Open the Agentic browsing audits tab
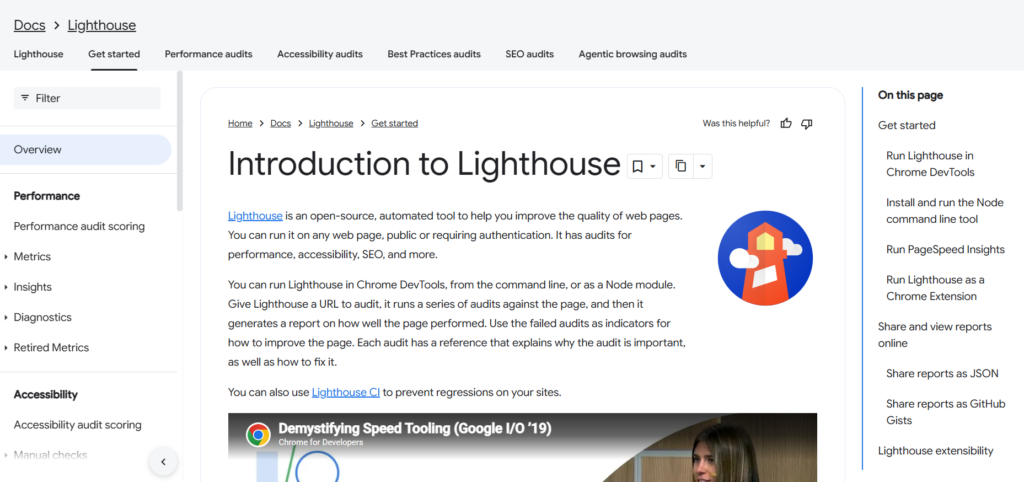Image resolution: width=1024 pixels, height=482 pixels. point(633,54)
